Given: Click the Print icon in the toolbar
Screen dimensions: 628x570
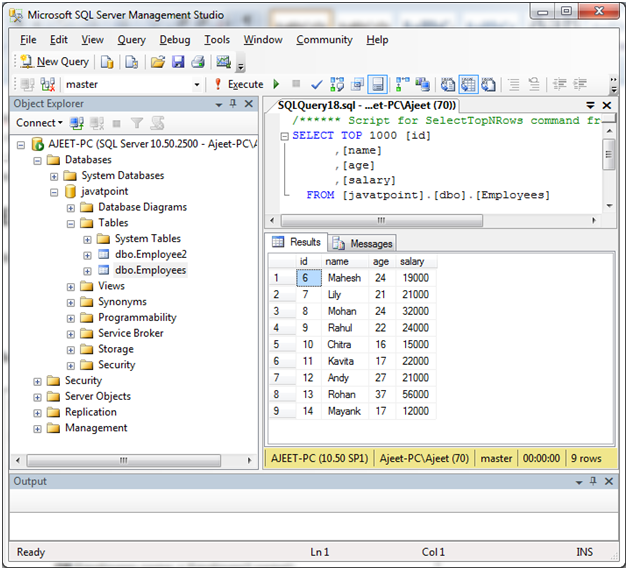Looking at the screenshot, I should pos(198,62).
